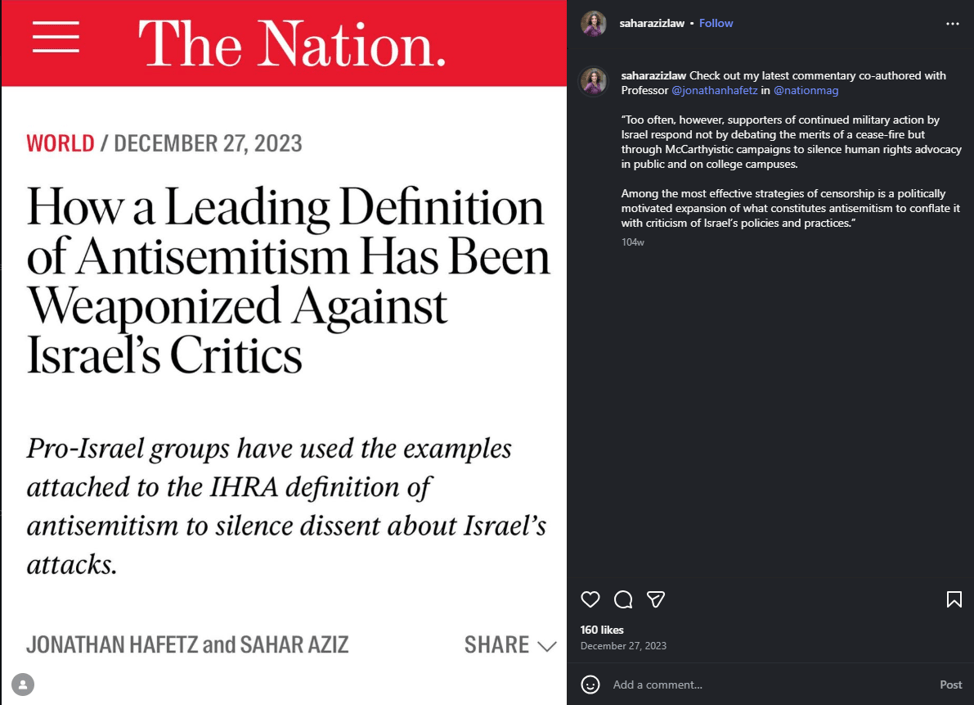This screenshot has width=974, height=705.
Task: Submit comment with the Post button
Action: pos(950,685)
